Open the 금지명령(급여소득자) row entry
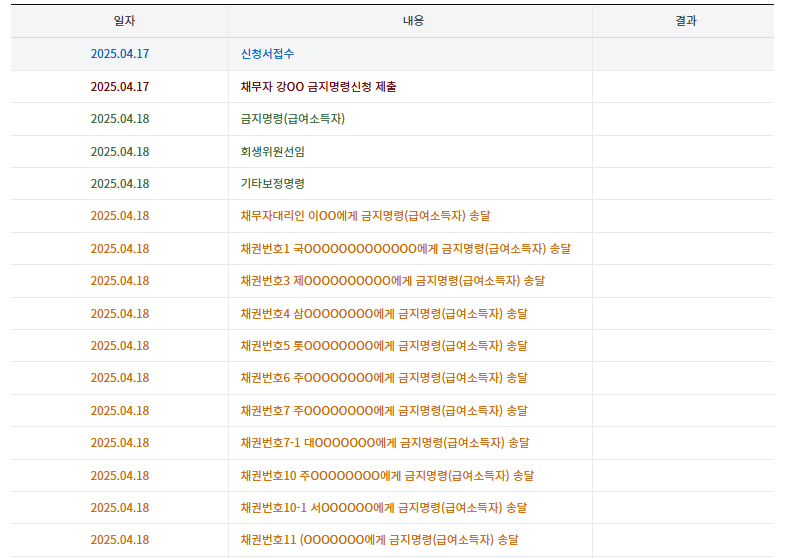 [293, 119]
